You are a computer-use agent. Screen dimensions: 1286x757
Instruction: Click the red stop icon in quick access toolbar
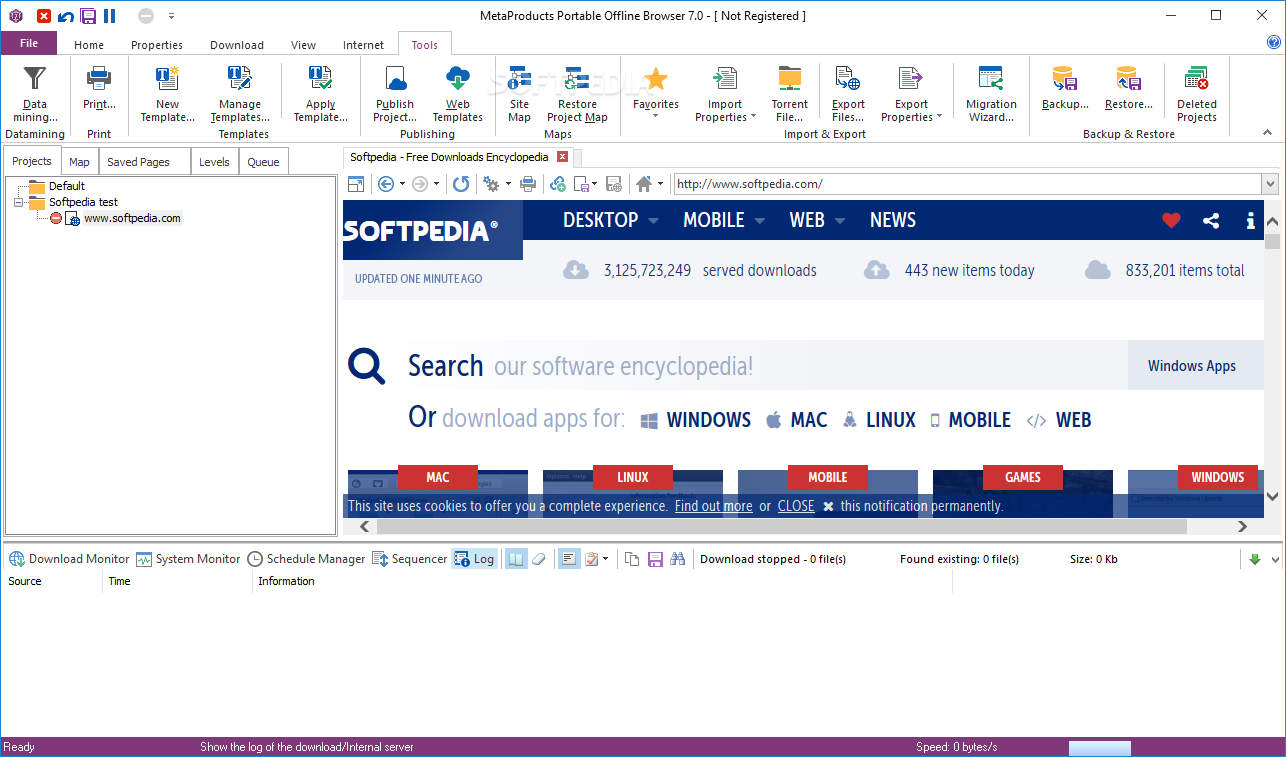click(44, 16)
